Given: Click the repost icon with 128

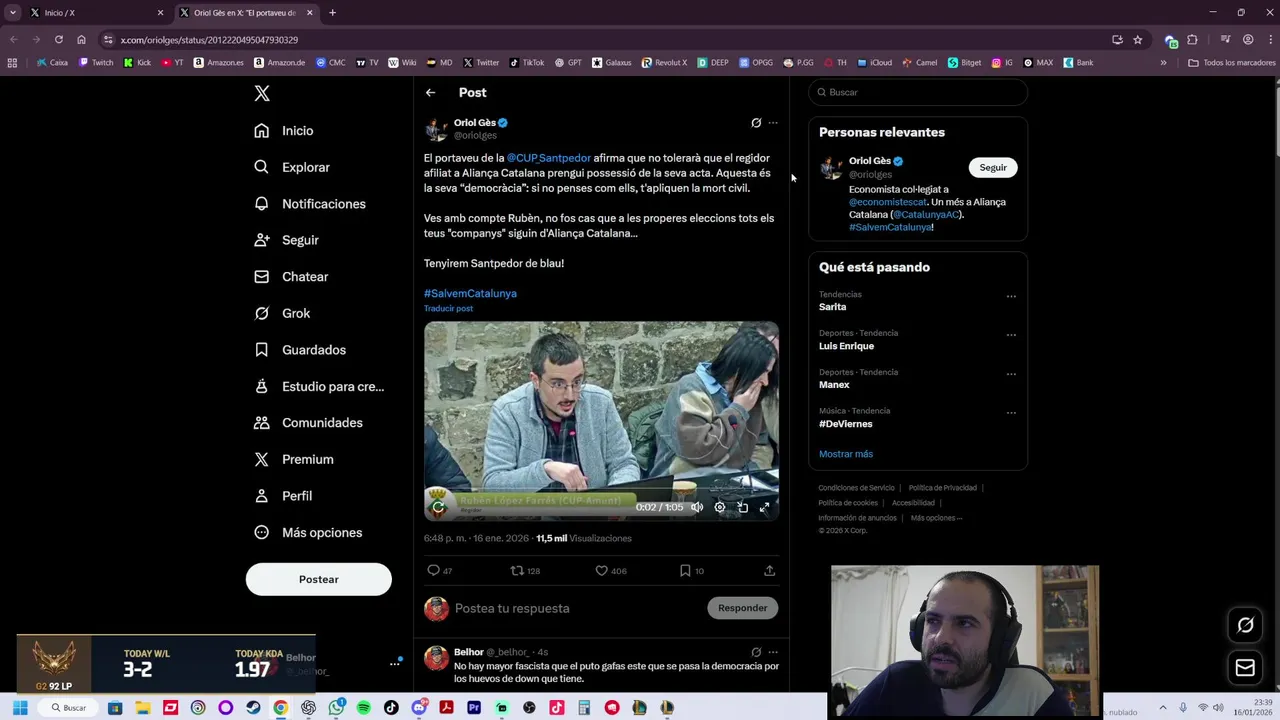Looking at the screenshot, I should pyautogui.click(x=517, y=570).
